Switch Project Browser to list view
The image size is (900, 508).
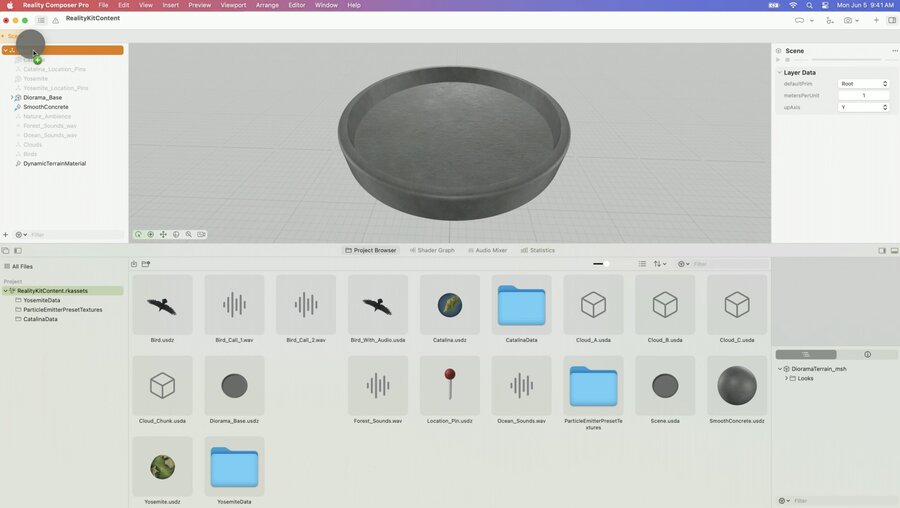(x=642, y=264)
